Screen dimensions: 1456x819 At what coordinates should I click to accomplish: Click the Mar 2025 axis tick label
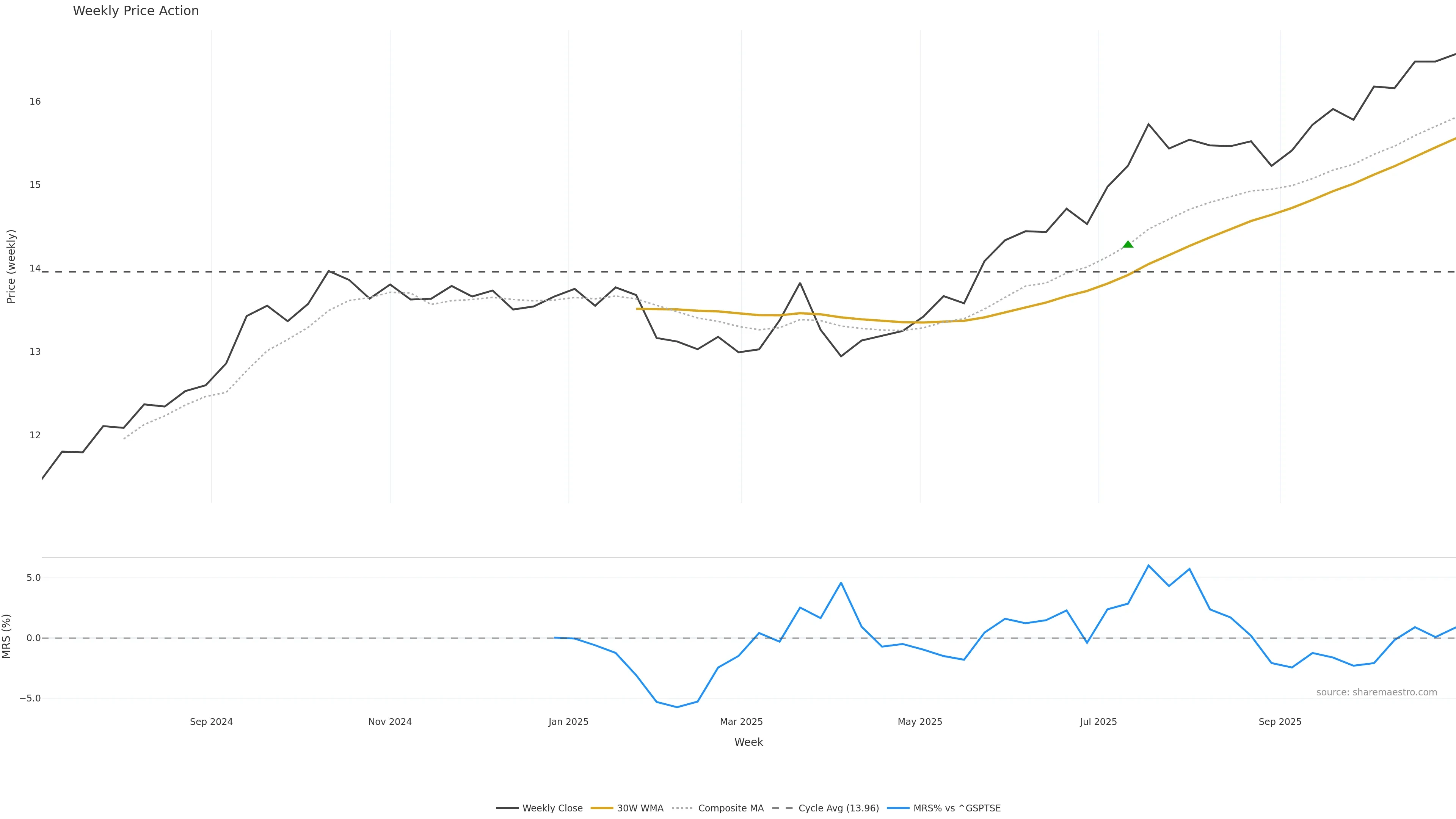click(x=741, y=722)
